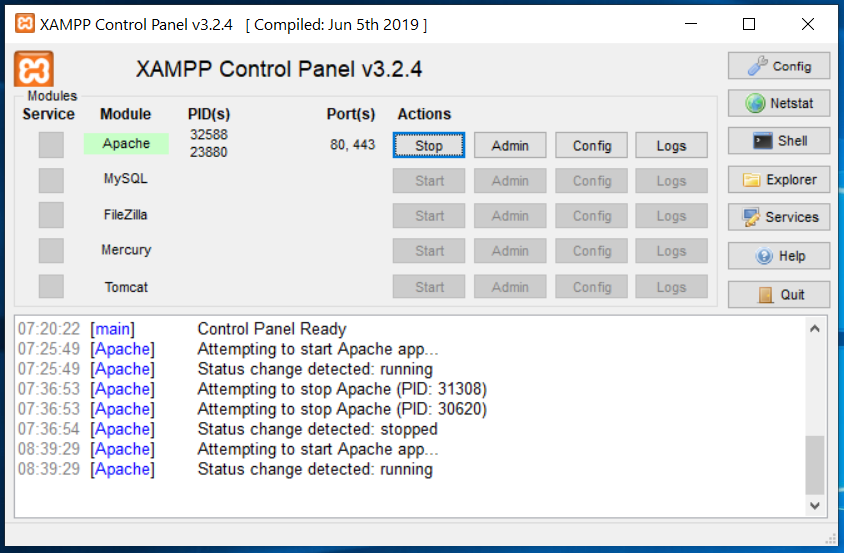The image size is (844, 553).
Task: Click the Mercury module label
Action: click(x=126, y=250)
